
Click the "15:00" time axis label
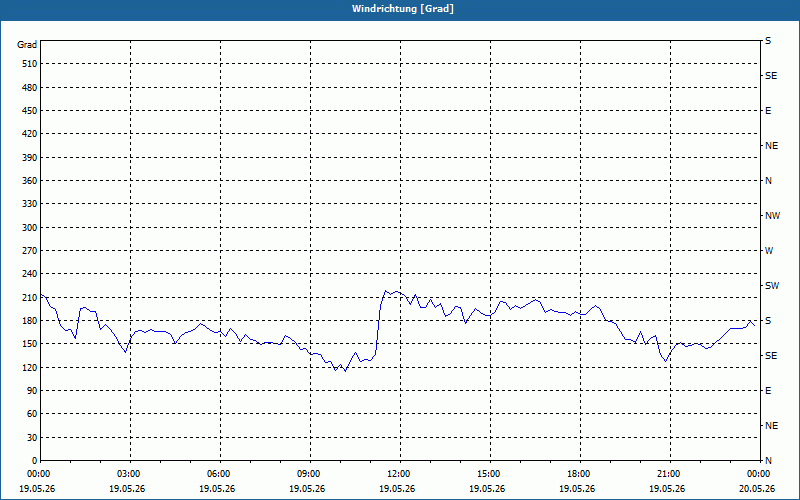[490, 474]
